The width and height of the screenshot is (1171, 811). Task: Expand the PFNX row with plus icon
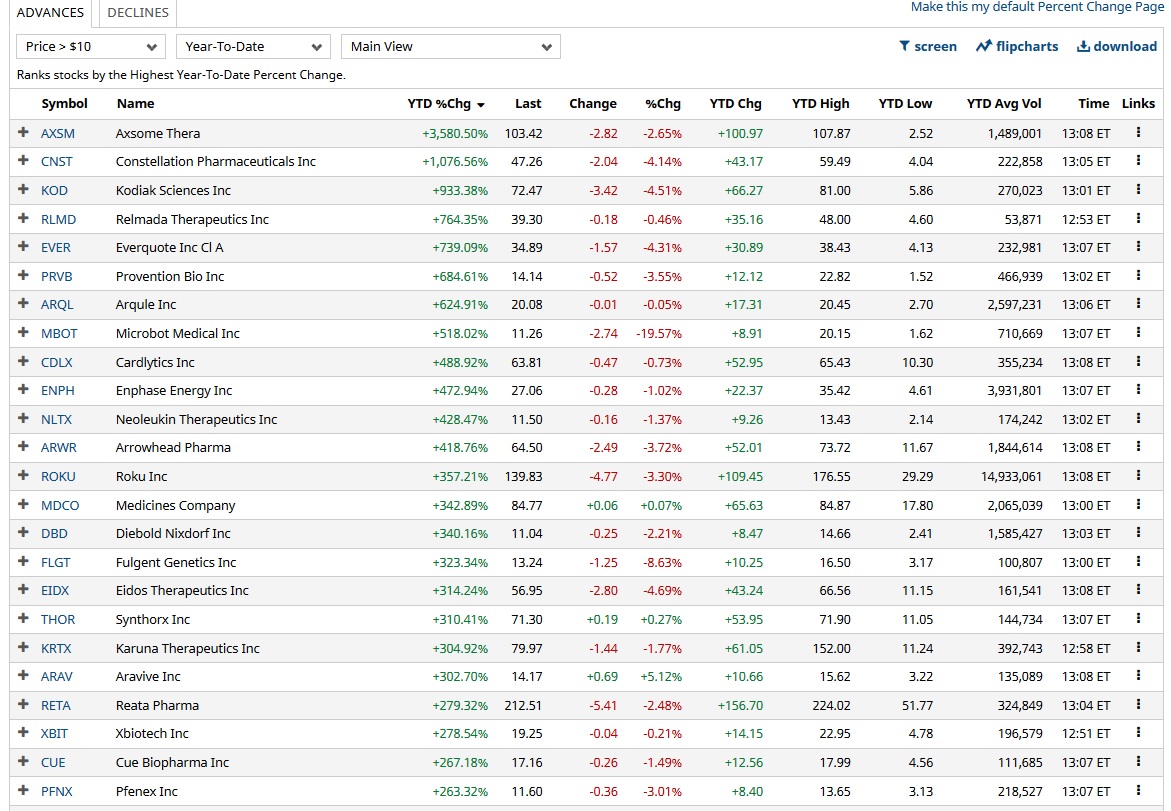coord(23,790)
